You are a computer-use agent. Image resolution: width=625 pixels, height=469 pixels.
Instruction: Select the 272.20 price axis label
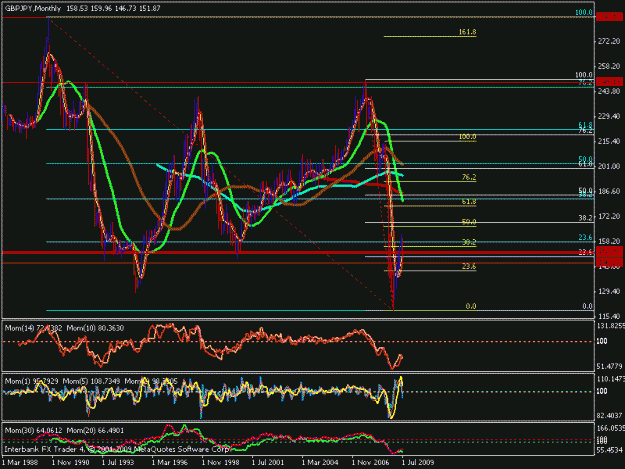coord(609,41)
